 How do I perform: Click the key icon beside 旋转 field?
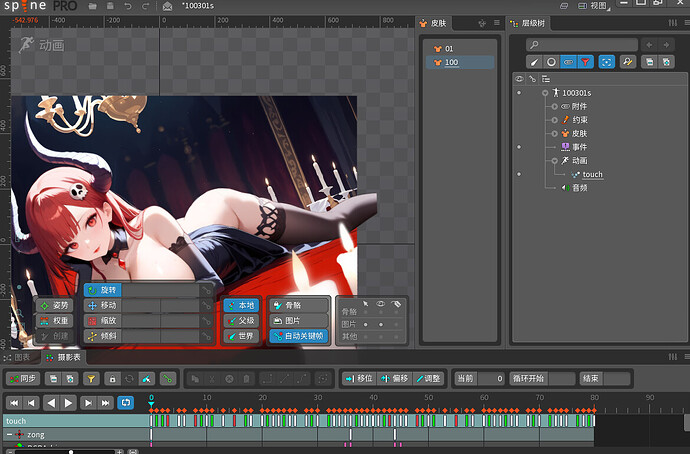coord(206,290)
